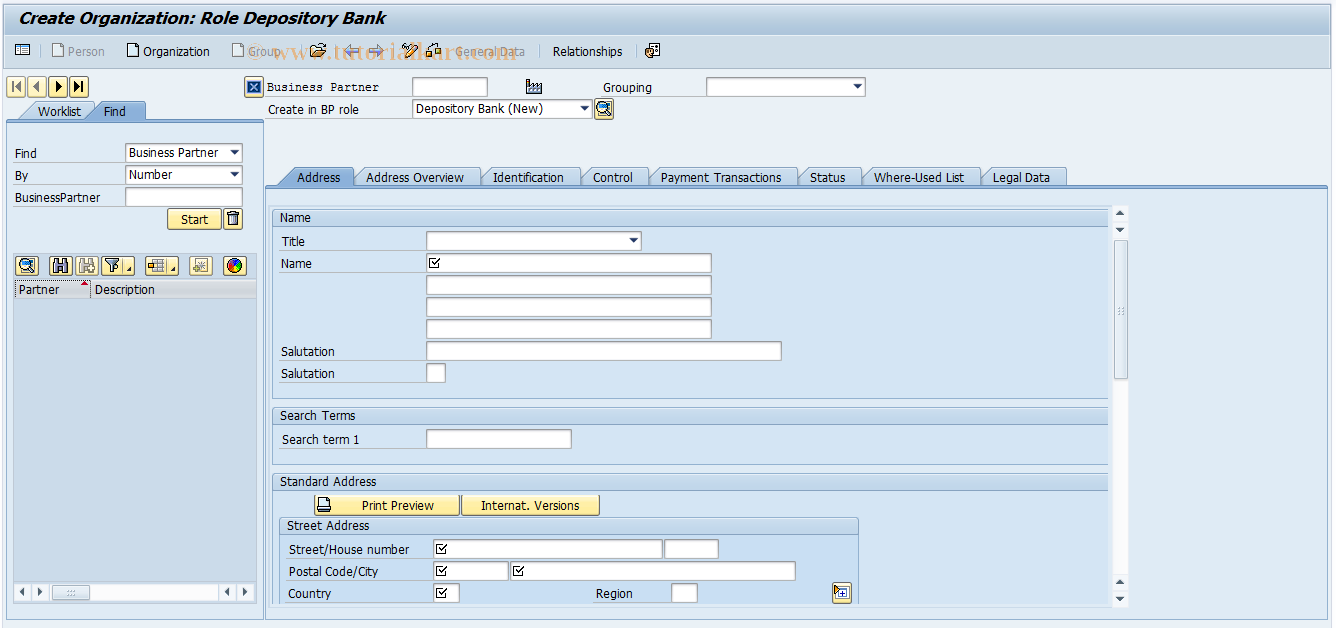This screenshot has width=1336, height=628.
Task: Click the scroll down arrow at bottom right
Action: point(1121,598)
